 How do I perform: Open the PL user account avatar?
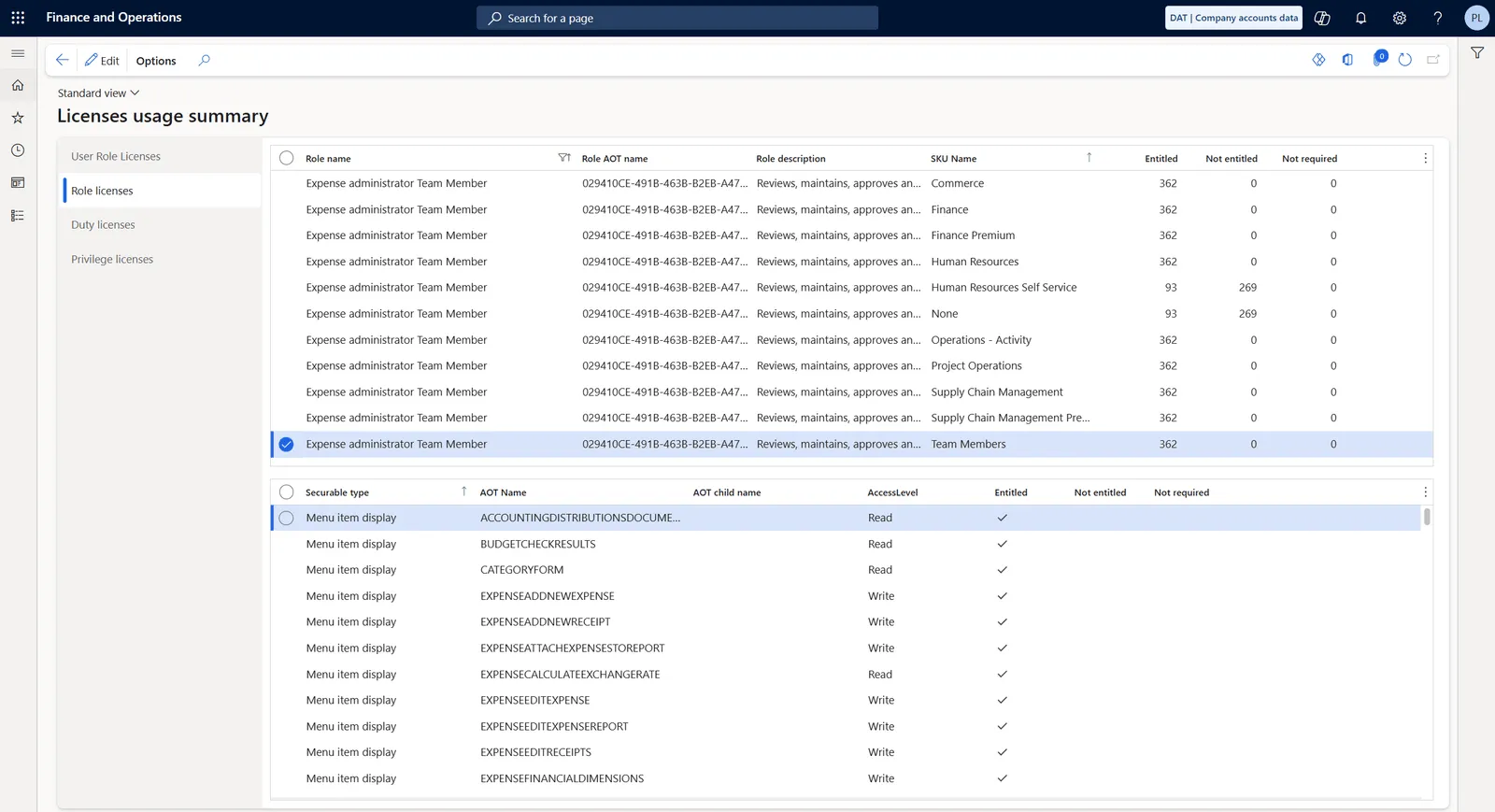click(1476, 18)
